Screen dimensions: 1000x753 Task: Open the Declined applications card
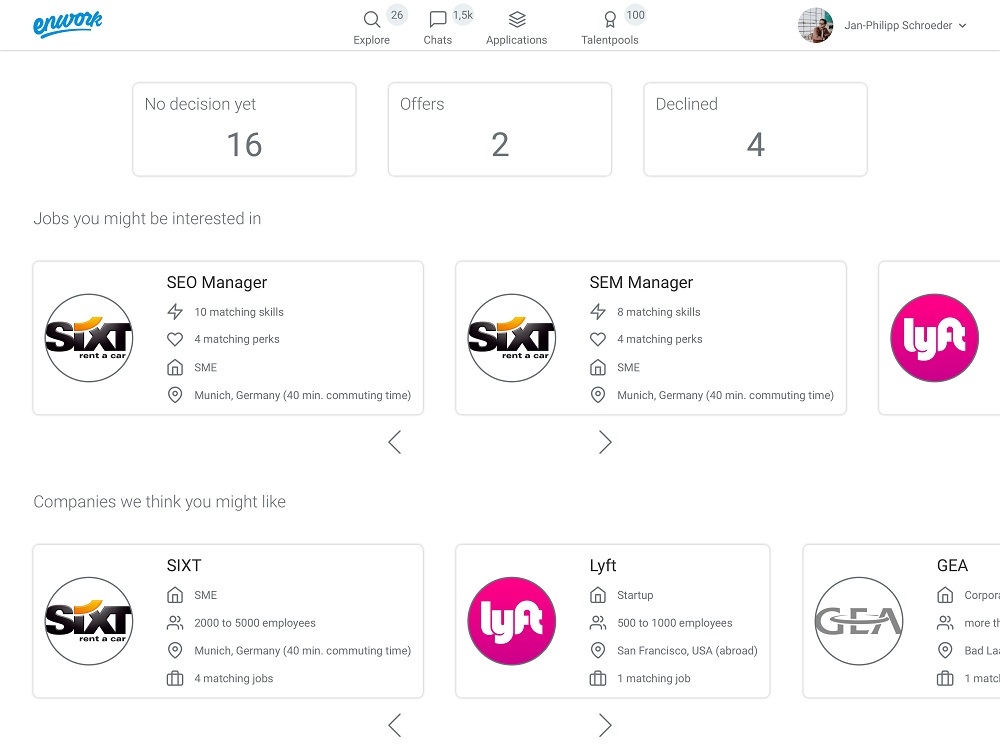[x=756, y=129]
